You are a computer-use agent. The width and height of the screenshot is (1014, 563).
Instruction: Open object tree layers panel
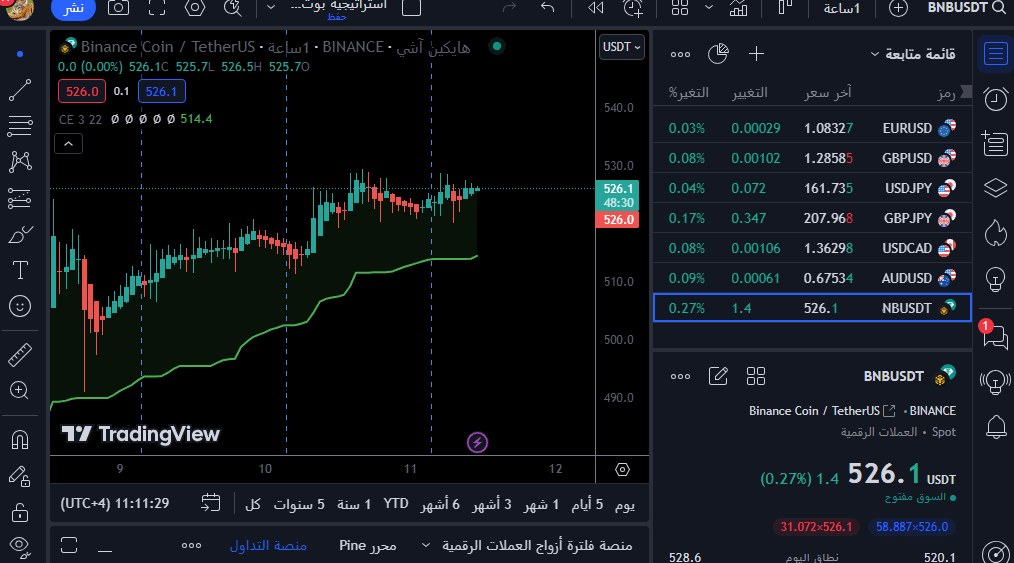(995, 188)
